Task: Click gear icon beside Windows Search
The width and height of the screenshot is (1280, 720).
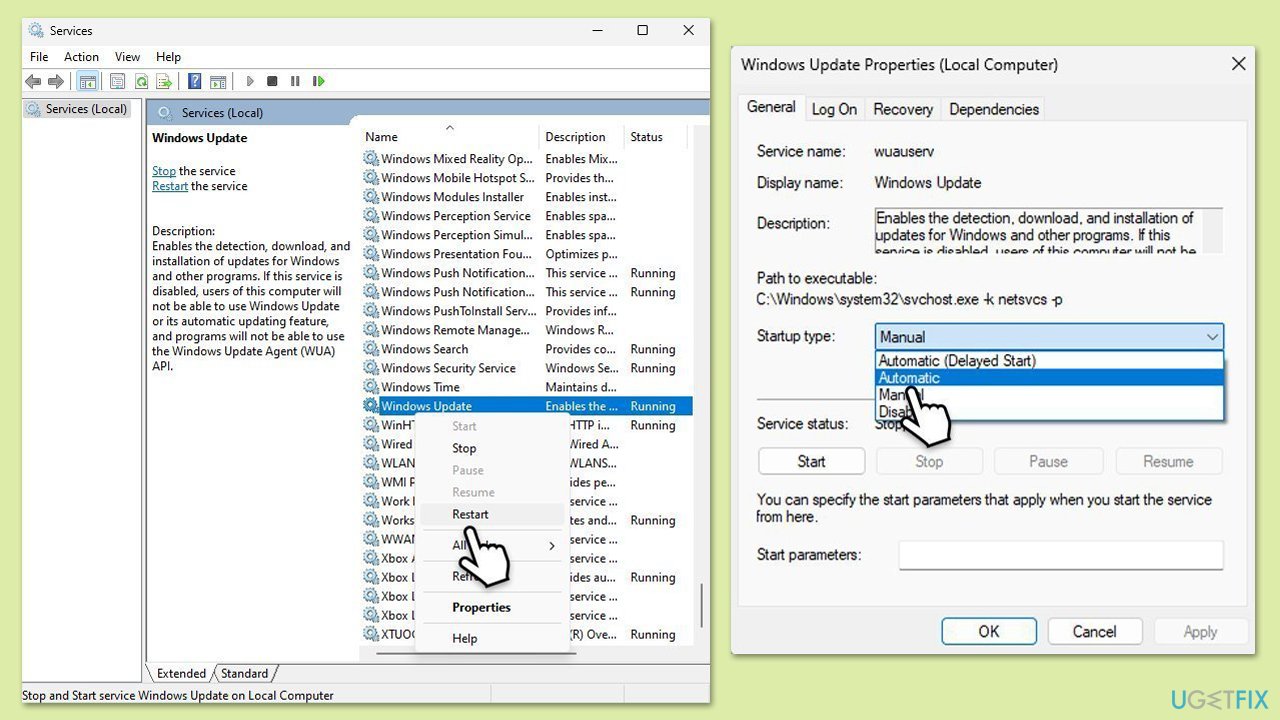Action: 371,349
